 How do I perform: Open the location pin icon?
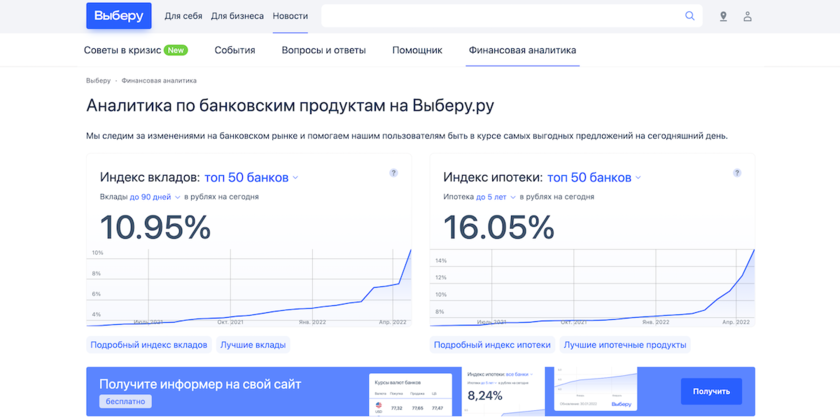(x=723, y=16)
